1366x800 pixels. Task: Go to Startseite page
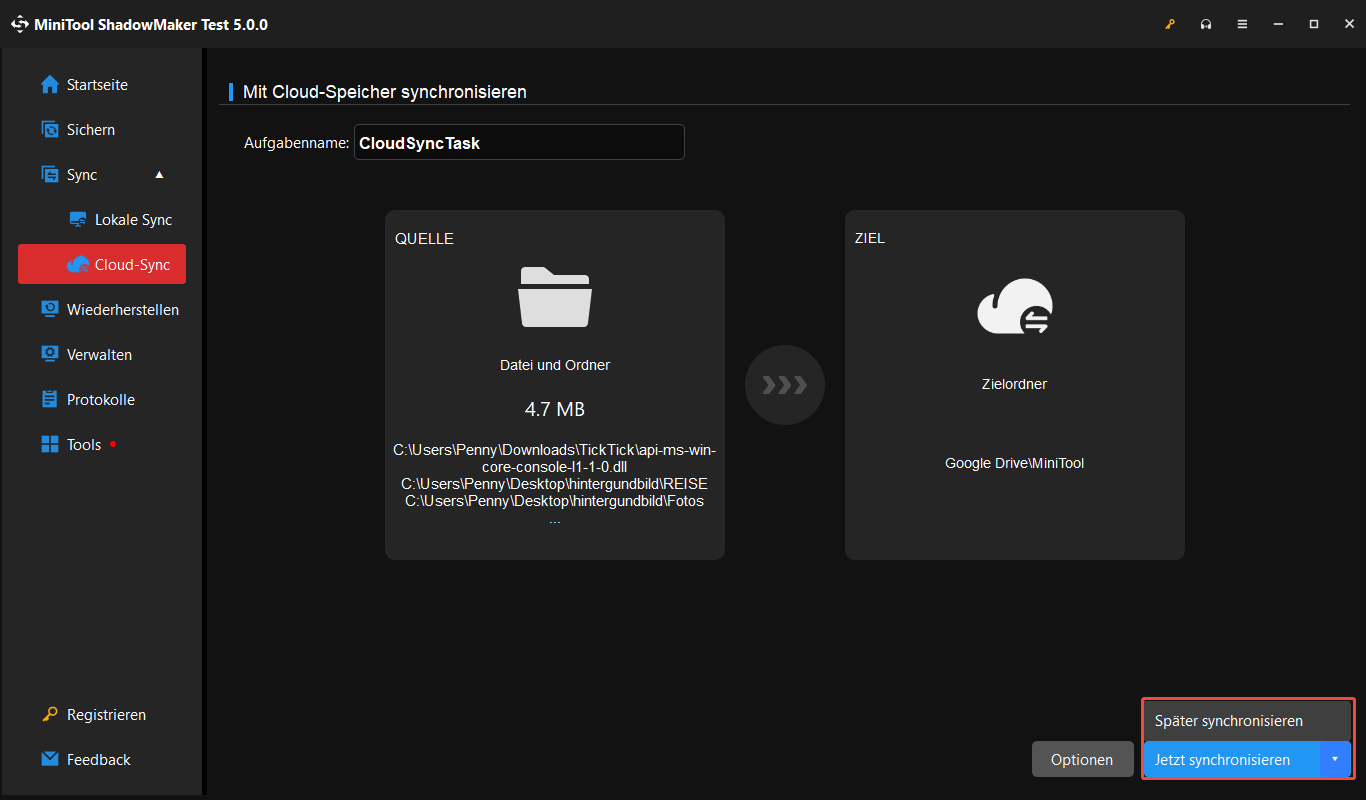pos(97,85)
